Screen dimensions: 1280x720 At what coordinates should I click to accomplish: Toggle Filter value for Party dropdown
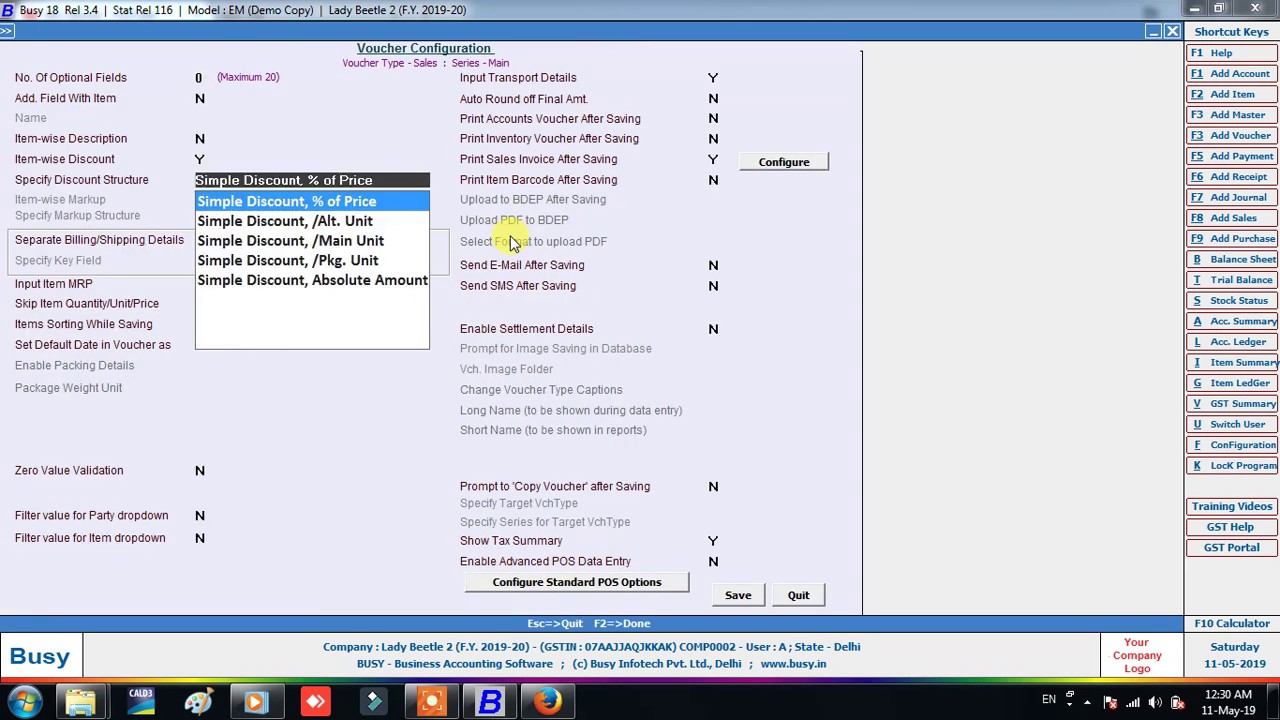(200, 516)
